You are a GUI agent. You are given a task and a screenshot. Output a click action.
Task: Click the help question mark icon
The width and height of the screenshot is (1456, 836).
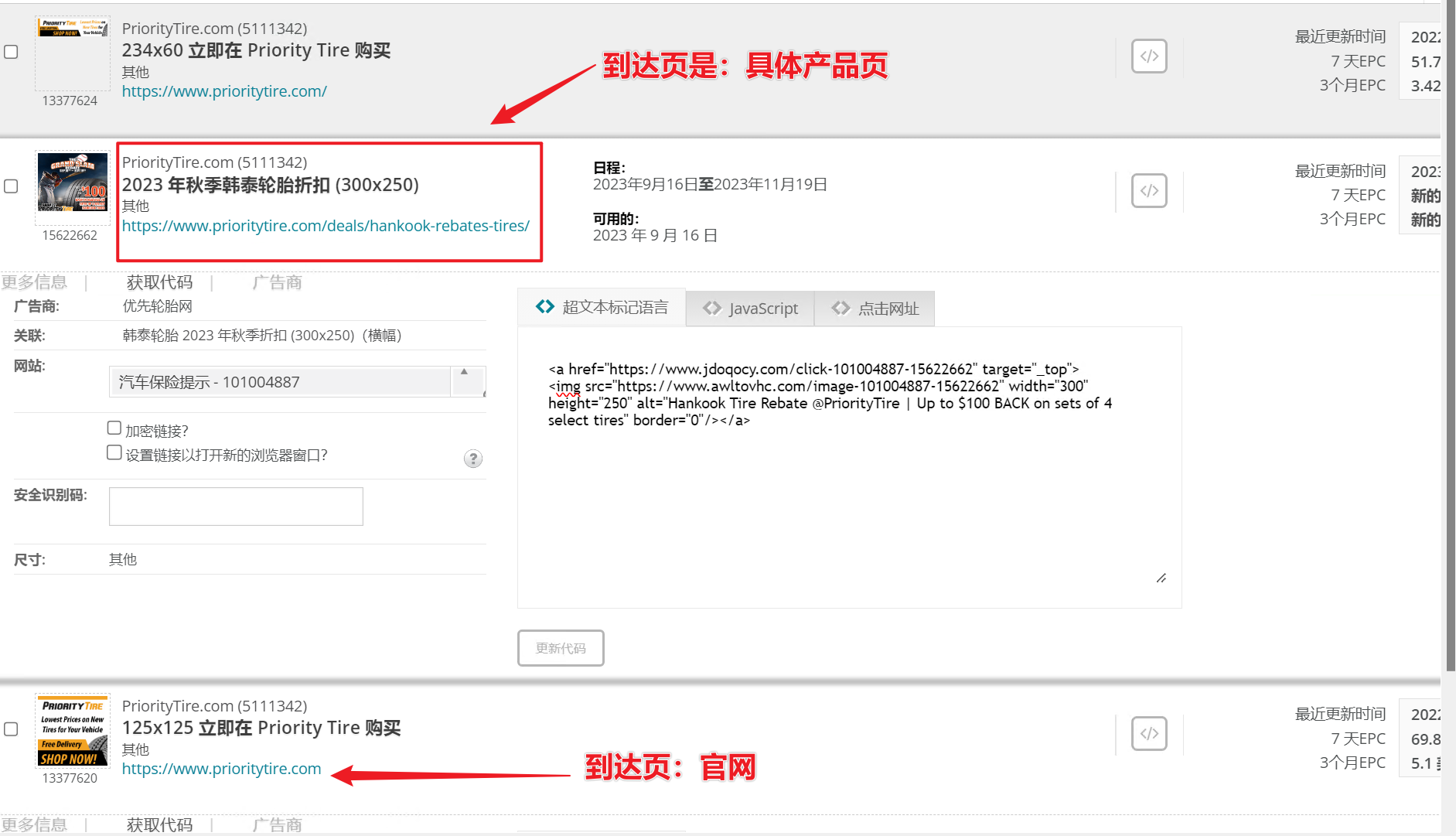click(x=472, y=459)
